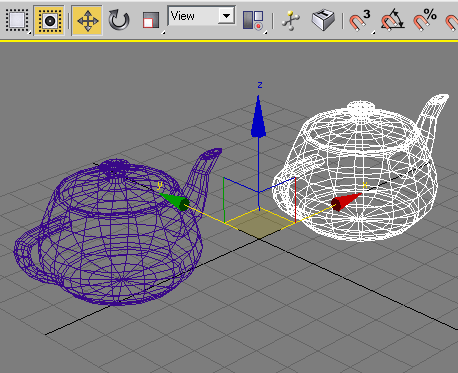The height and width of the screenshot is (373, 458).
Task: Click the blue Z axis gizmo arrow
Action: 258,116
